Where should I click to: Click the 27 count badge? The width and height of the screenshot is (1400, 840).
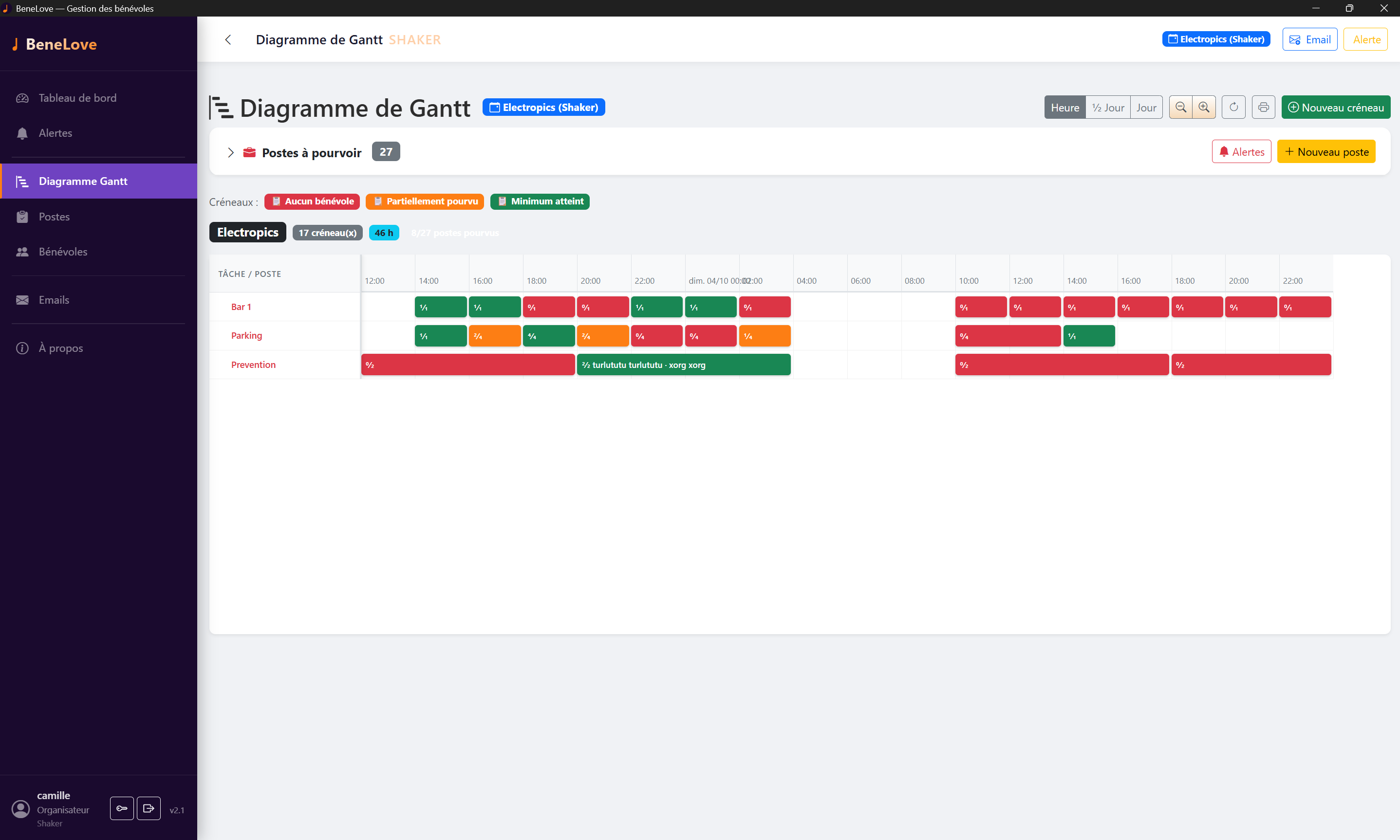[386, 152]
